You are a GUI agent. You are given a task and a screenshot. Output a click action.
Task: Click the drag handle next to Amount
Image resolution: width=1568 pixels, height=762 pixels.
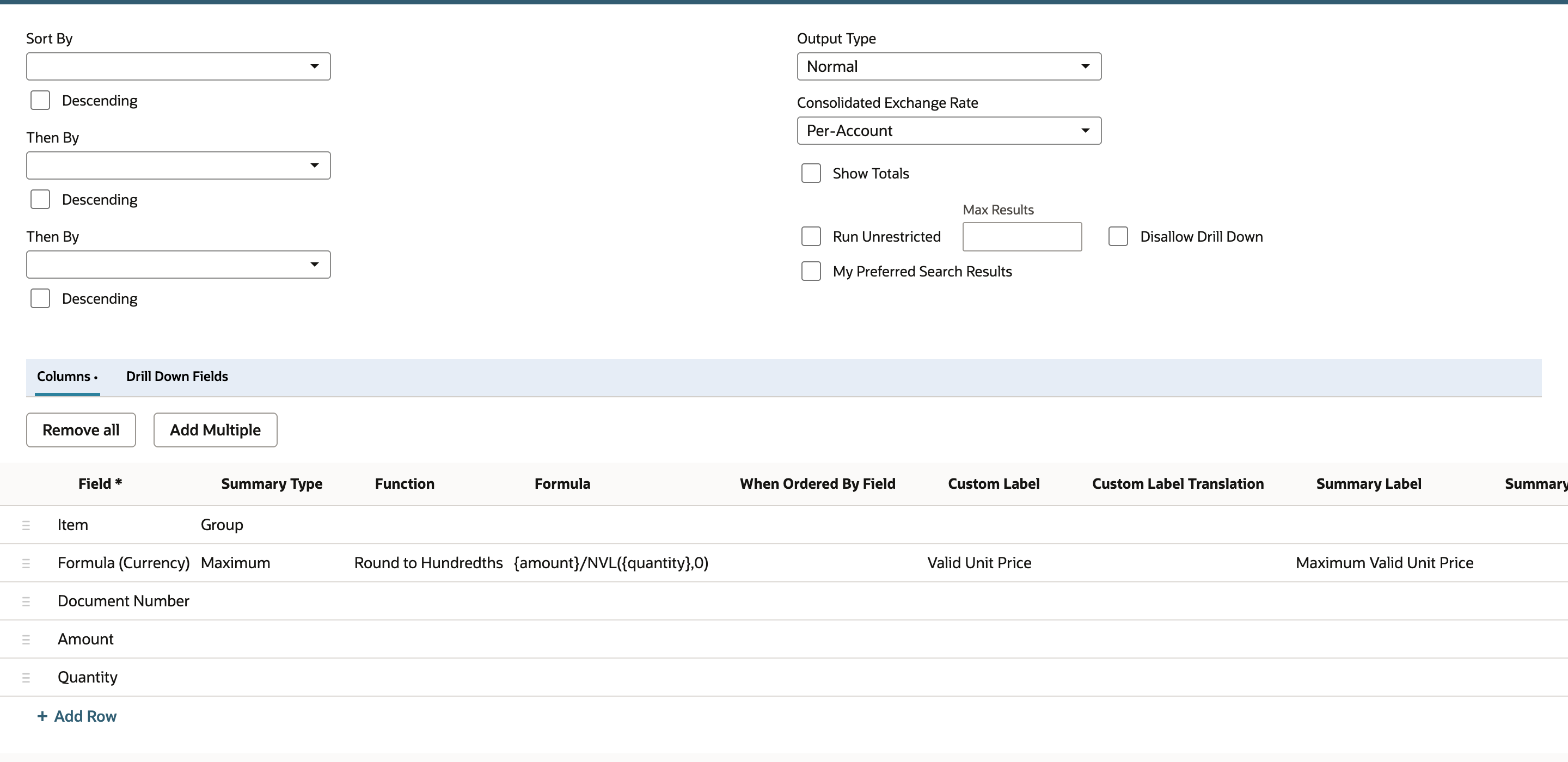(26, 640)
